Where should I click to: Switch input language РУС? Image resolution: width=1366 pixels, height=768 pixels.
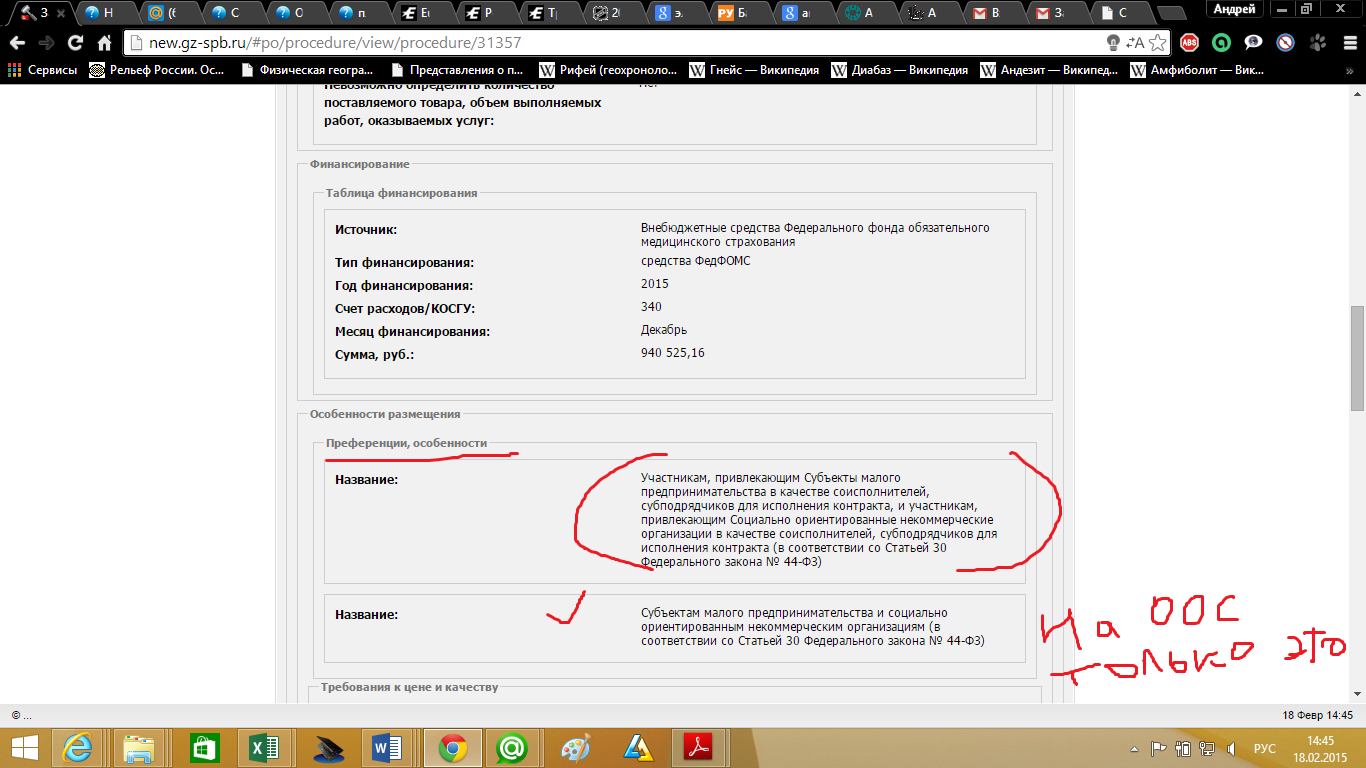point(1265,748)
